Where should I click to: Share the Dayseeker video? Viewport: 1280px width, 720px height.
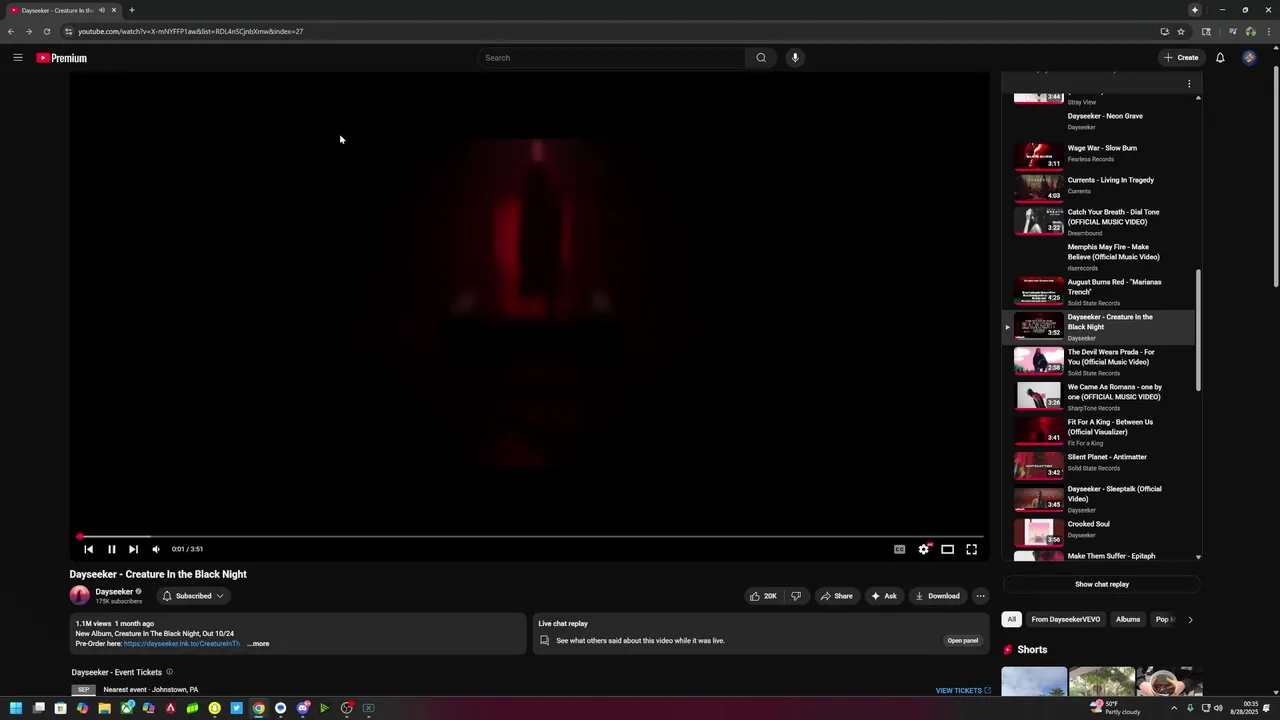point(836,596)
